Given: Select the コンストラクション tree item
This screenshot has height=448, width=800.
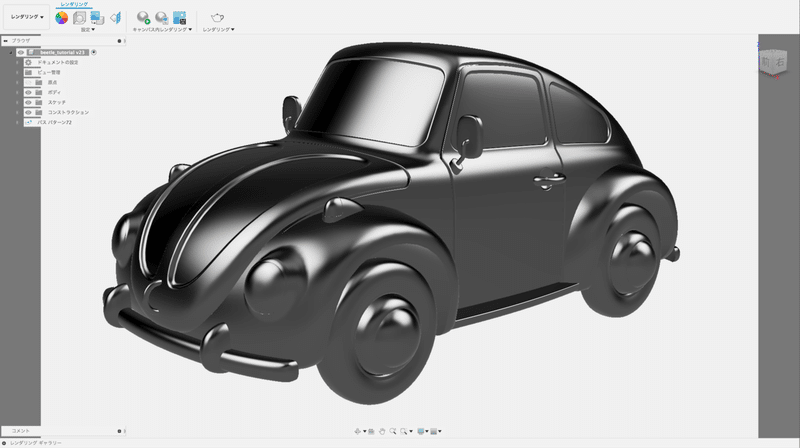Looking at the screenshot, I should 68,112.
